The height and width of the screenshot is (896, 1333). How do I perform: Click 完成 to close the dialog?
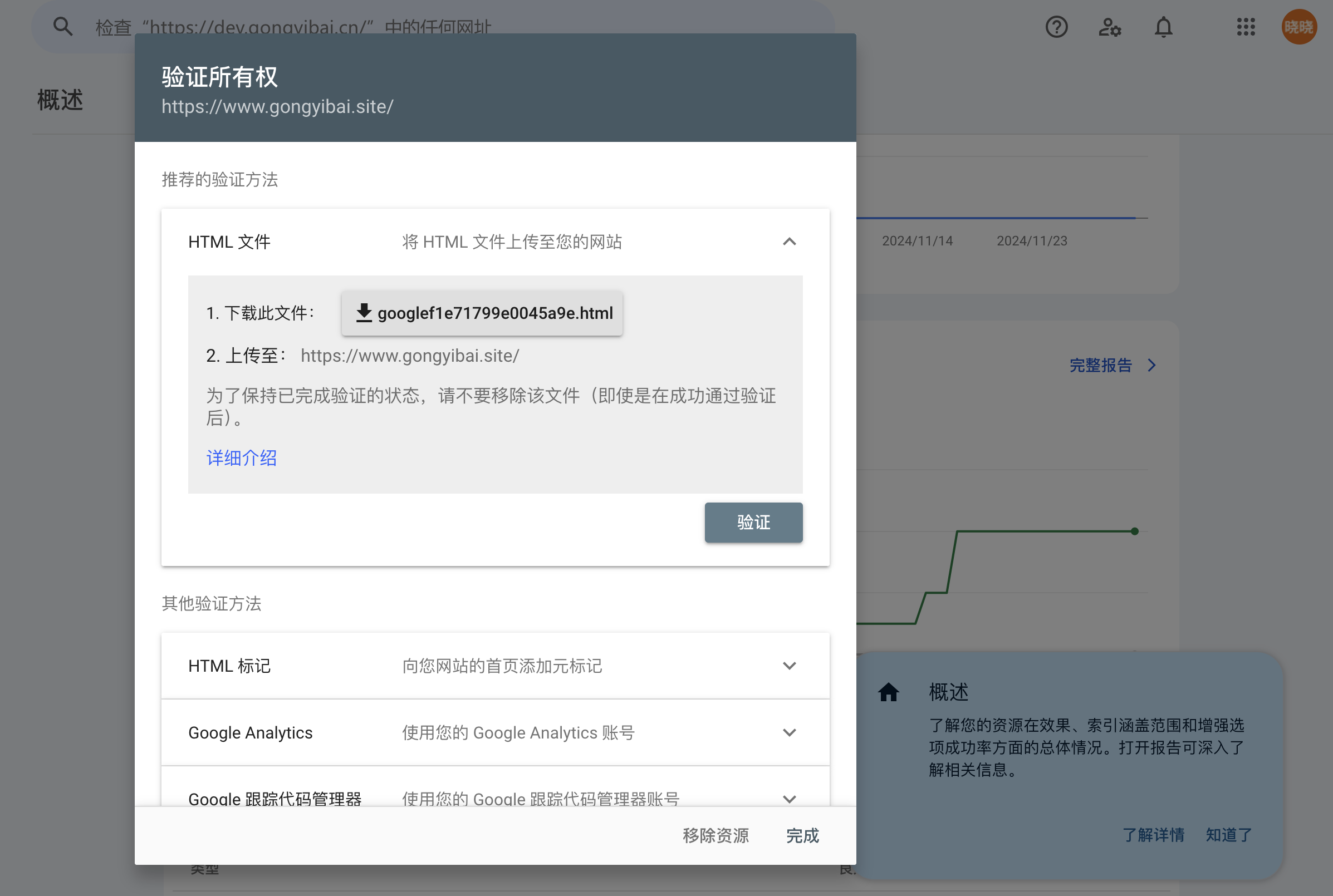[x=802, y=835]
